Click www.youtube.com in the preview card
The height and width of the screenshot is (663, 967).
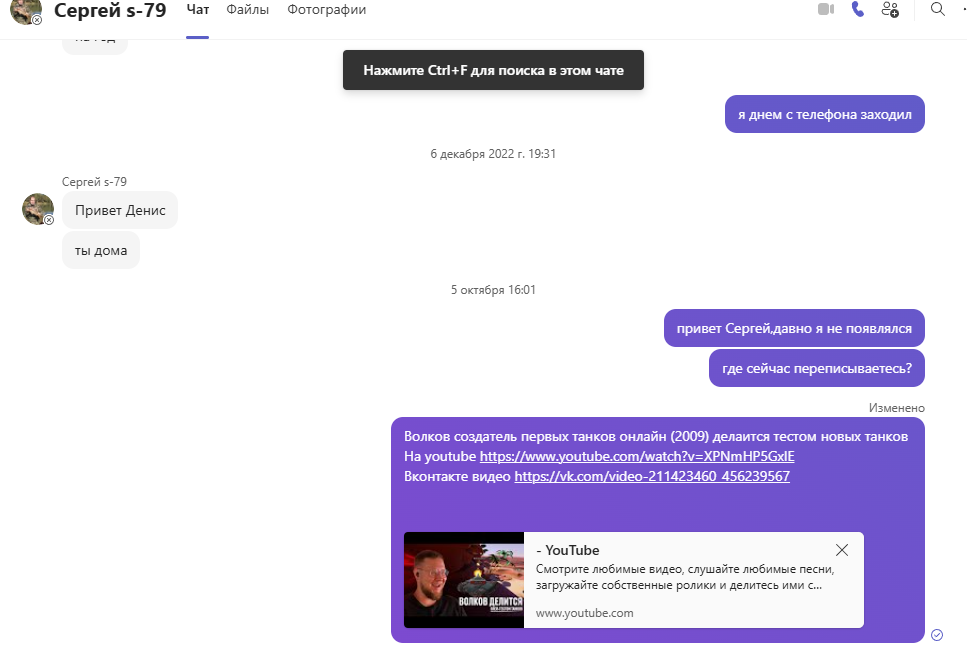584,613
